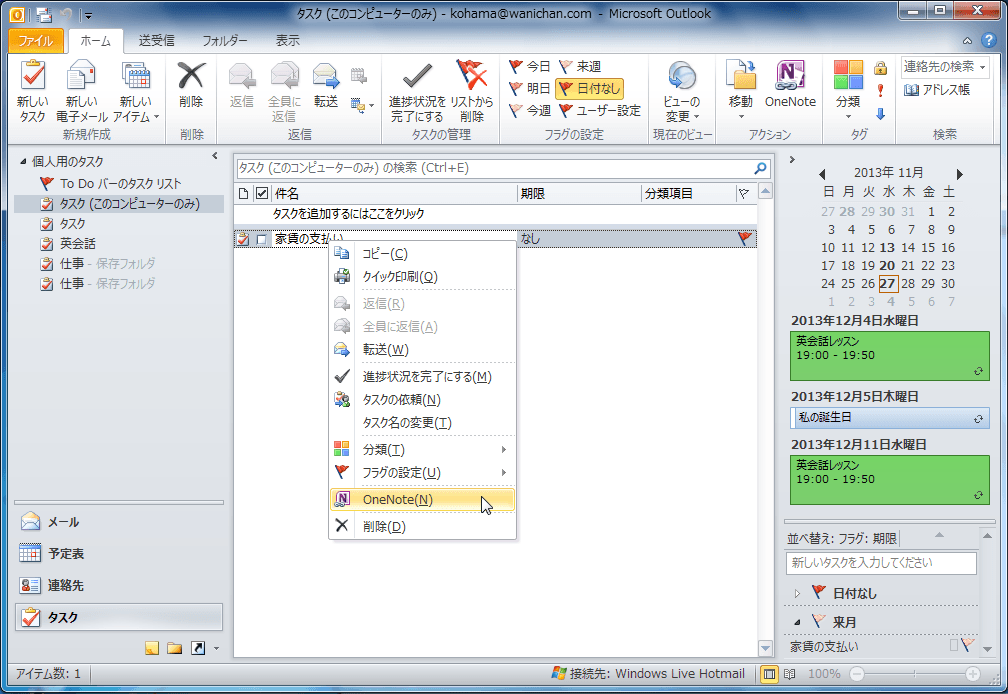
Task: Choose Copy (コピー) in the context menu
Action: tap(422, 254)
